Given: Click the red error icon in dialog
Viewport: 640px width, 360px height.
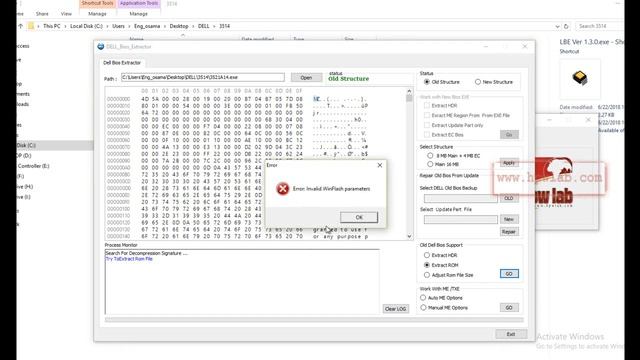Looking at the screenshot, I should [282, 189].
